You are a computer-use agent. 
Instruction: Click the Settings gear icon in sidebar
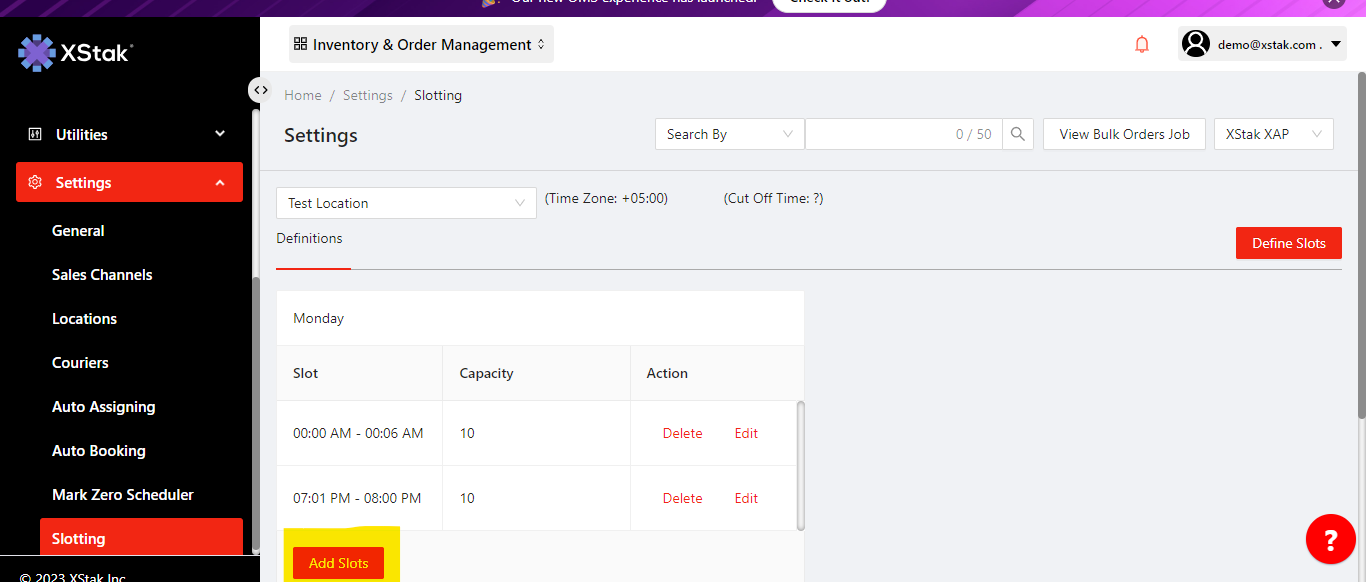click(x=35, y=182)
